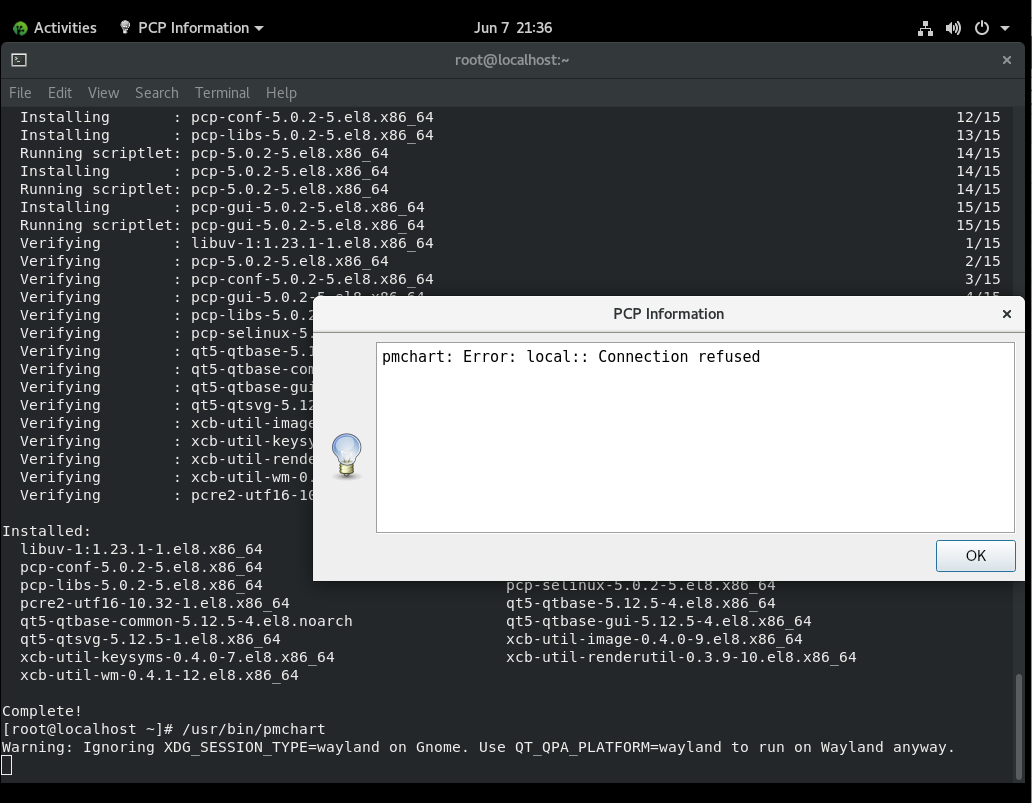The height and width of the screenshot is (803, 1032).
Task: Click the lightbulb icon beside PCP Information in the top bar
Action: [125, 28]
